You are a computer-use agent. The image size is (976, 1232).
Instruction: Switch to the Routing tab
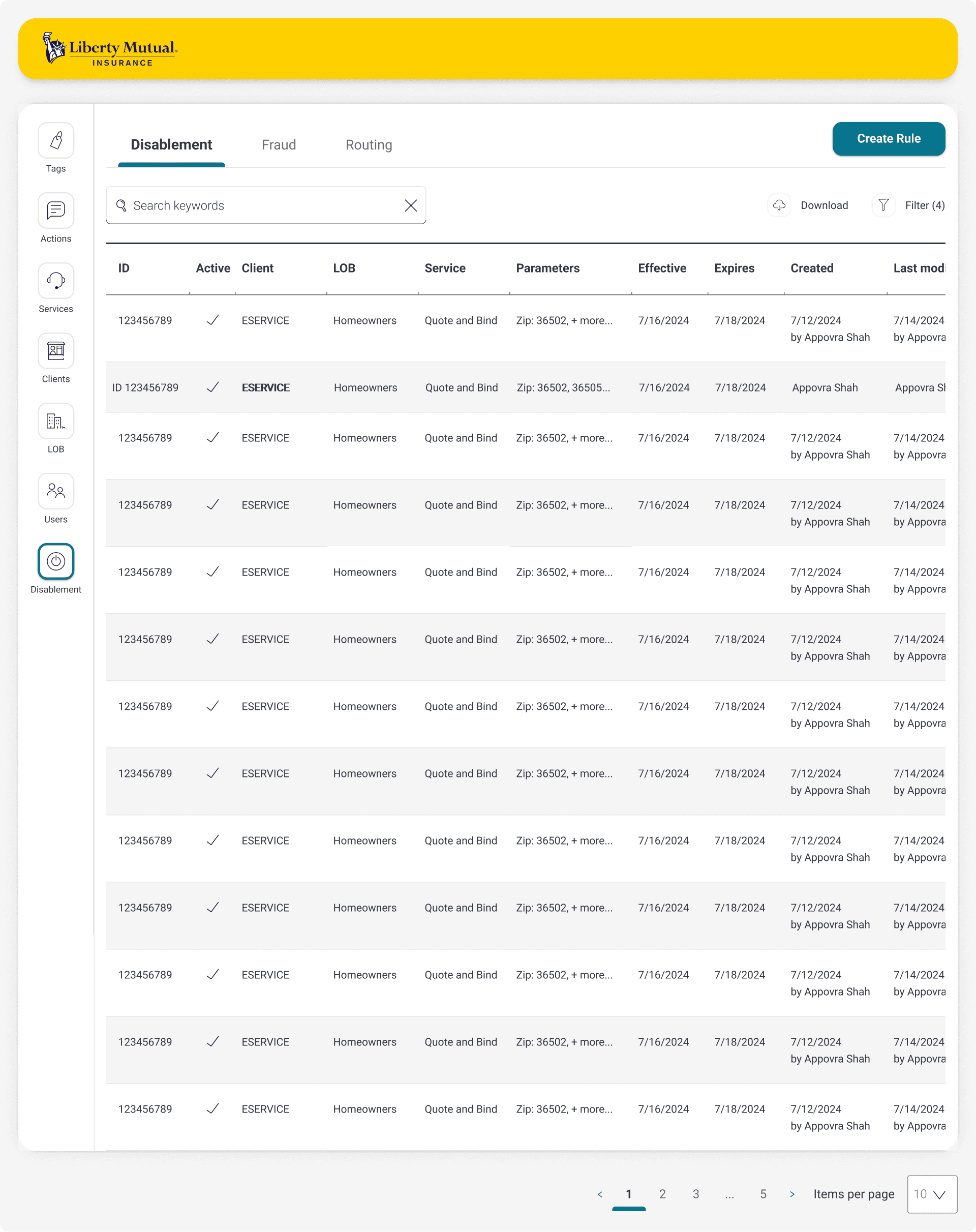369,145
